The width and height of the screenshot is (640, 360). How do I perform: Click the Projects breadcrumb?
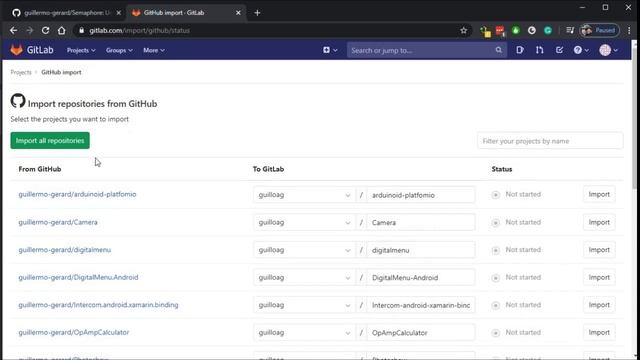point(21,72)
